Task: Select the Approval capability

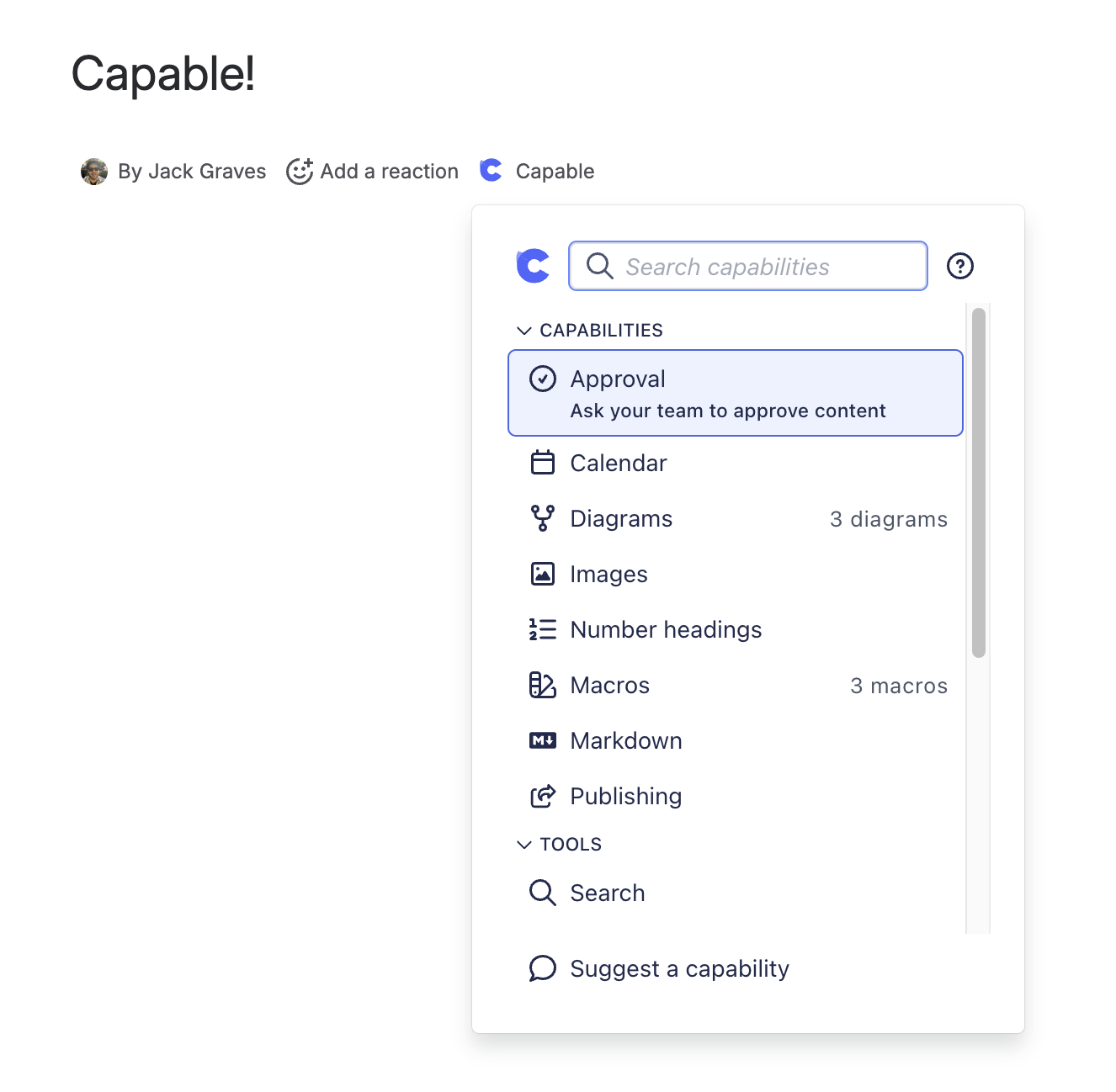Action: point(735,393)
